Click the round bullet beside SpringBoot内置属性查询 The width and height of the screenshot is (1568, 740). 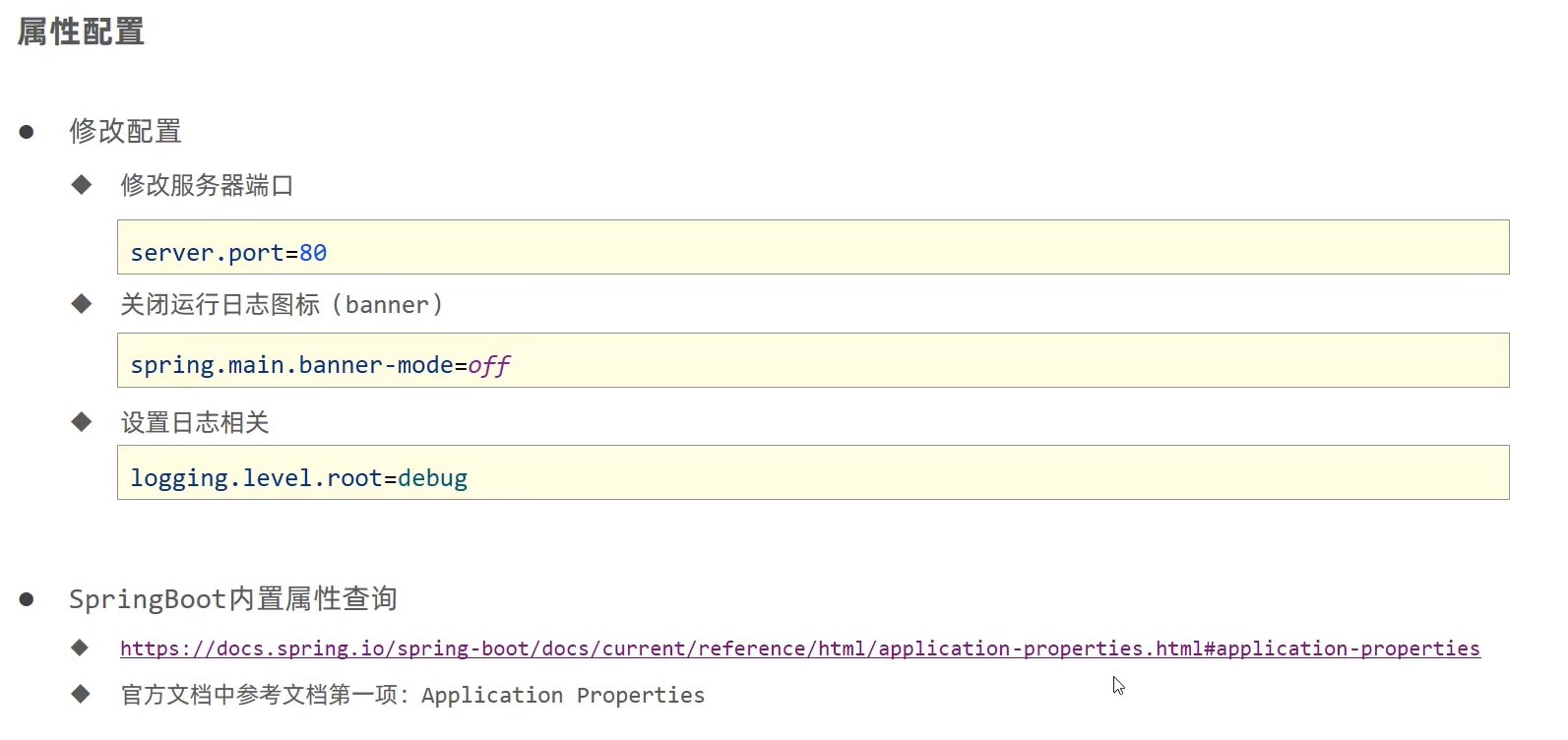(27, 599)
